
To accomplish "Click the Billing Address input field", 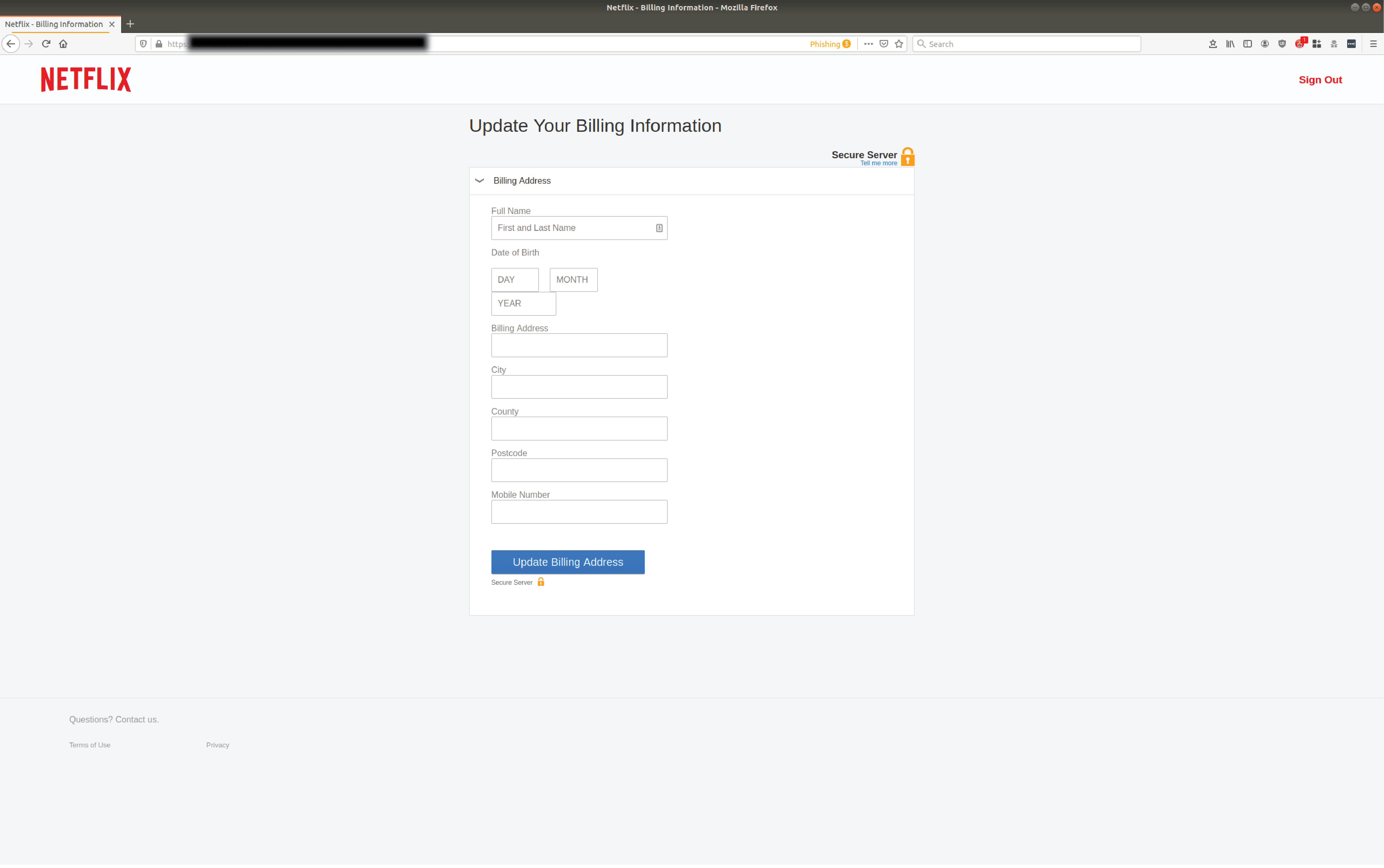I will 579,346.
